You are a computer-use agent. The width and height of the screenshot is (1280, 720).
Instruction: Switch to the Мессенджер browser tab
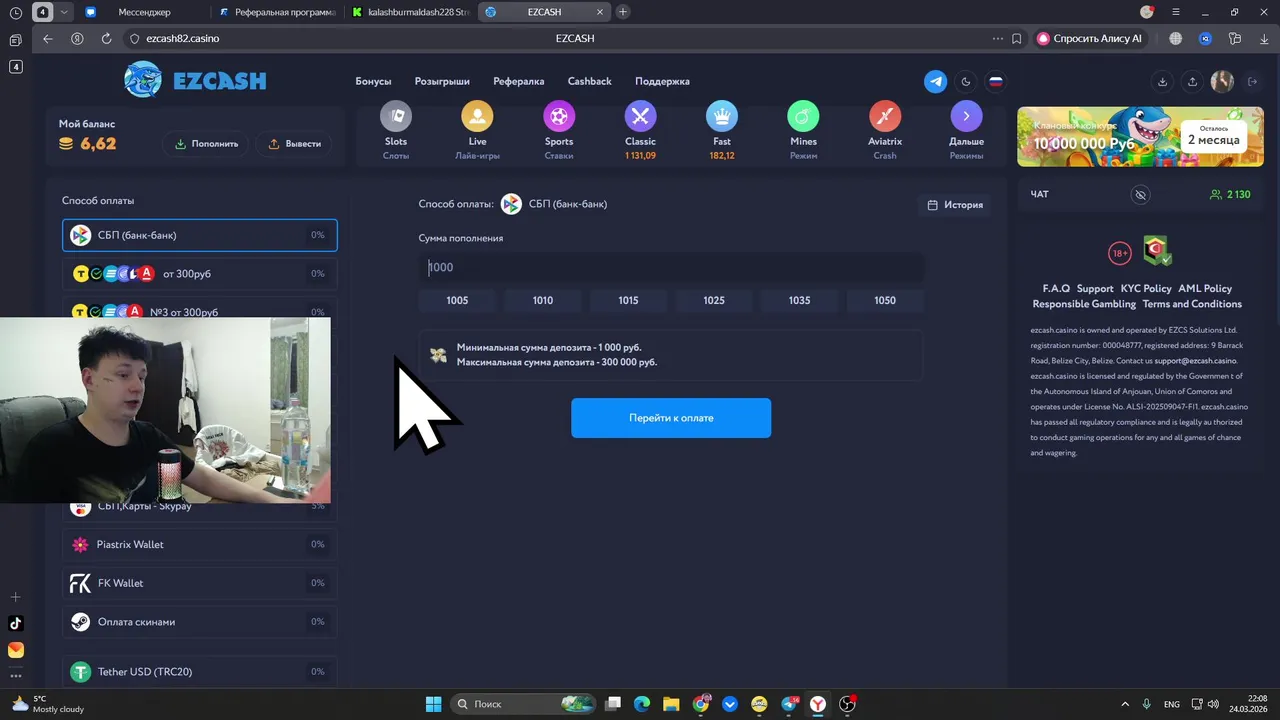pos(144,12)
